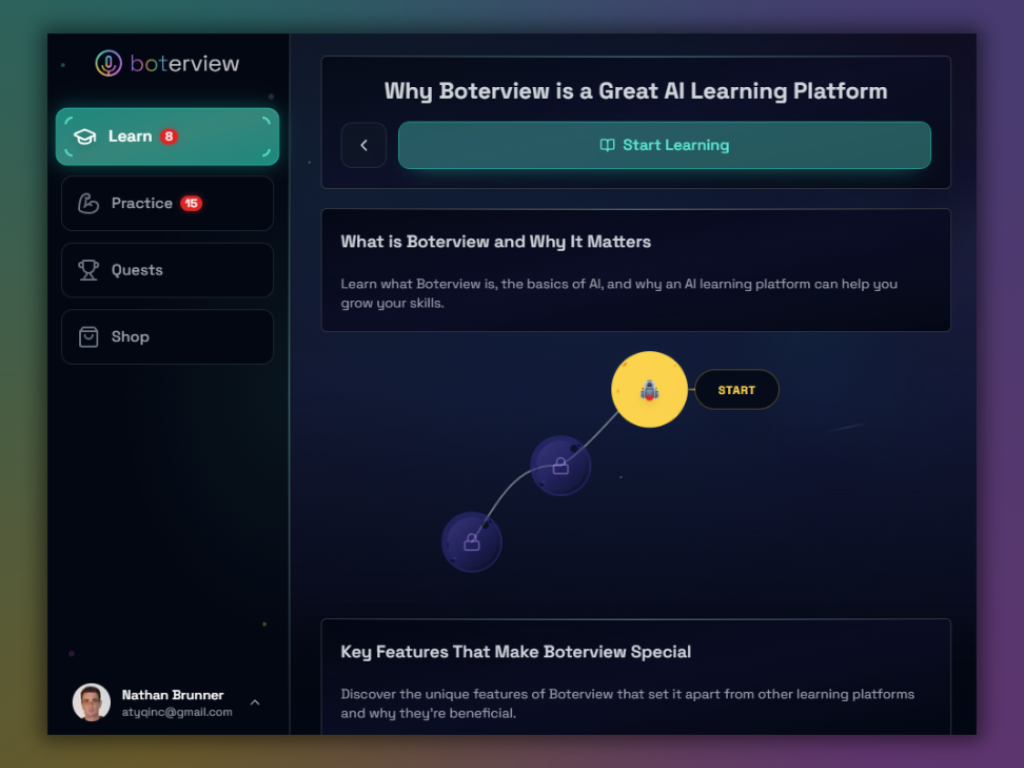Click the rocket icon on the yellow lesson node

(648, 389)
